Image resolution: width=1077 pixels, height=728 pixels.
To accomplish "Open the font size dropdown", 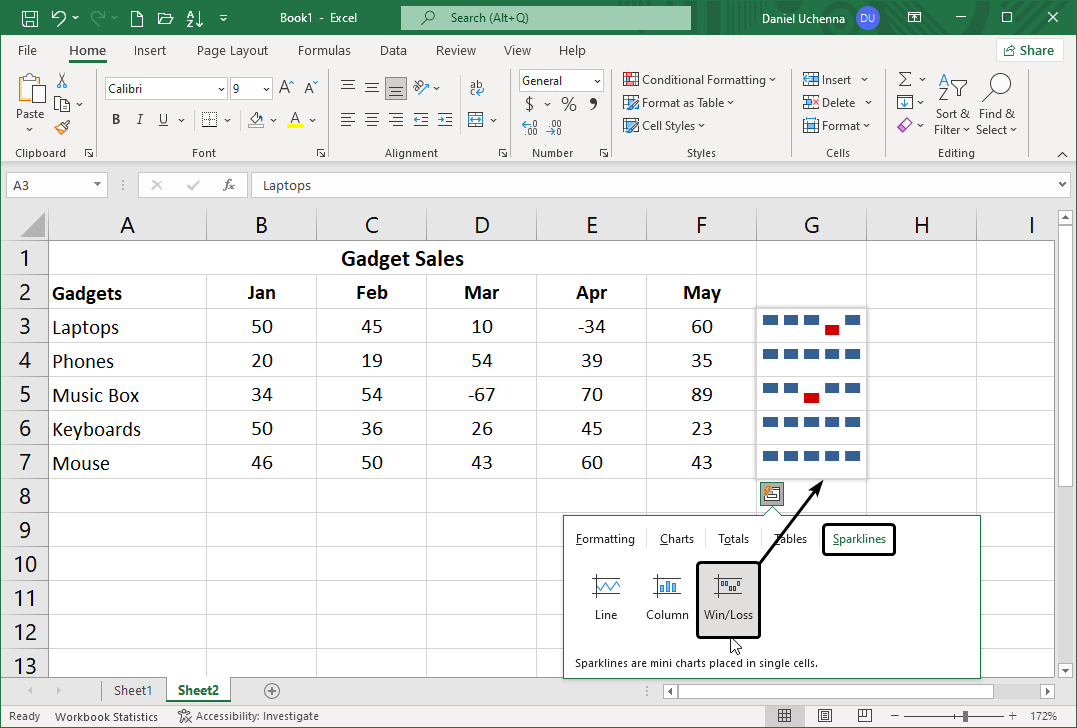I will pyautogui.click(x=265, y=88).
